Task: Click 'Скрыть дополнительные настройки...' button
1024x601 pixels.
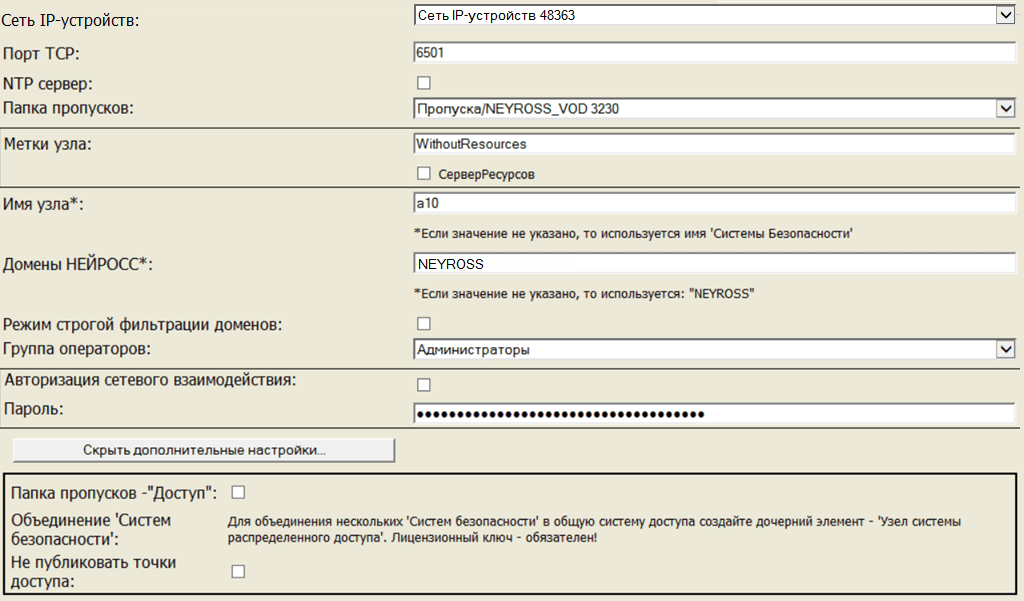Action: [204, 450]
